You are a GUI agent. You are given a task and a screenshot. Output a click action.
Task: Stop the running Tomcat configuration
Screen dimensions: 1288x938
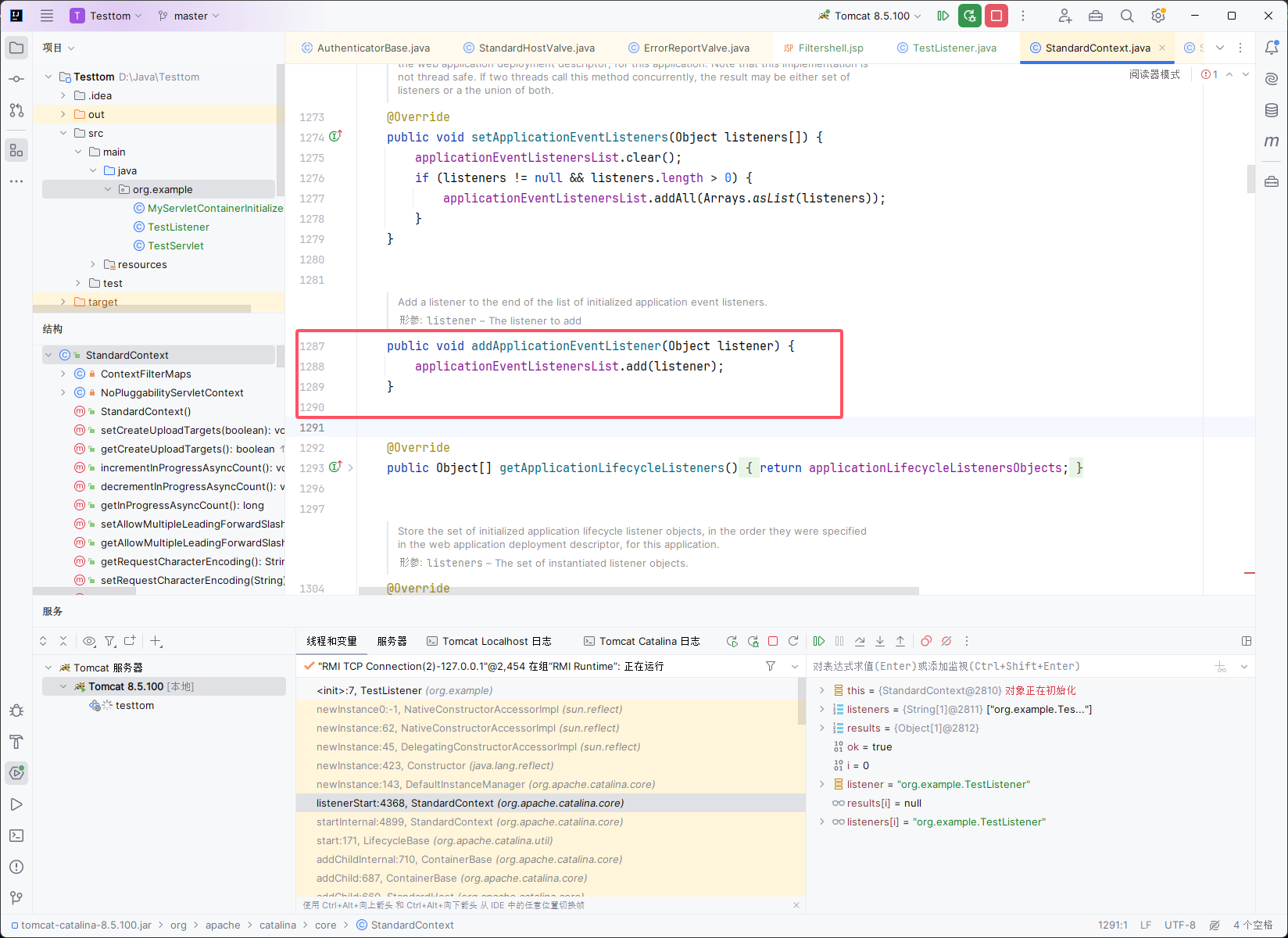[996, 16]
